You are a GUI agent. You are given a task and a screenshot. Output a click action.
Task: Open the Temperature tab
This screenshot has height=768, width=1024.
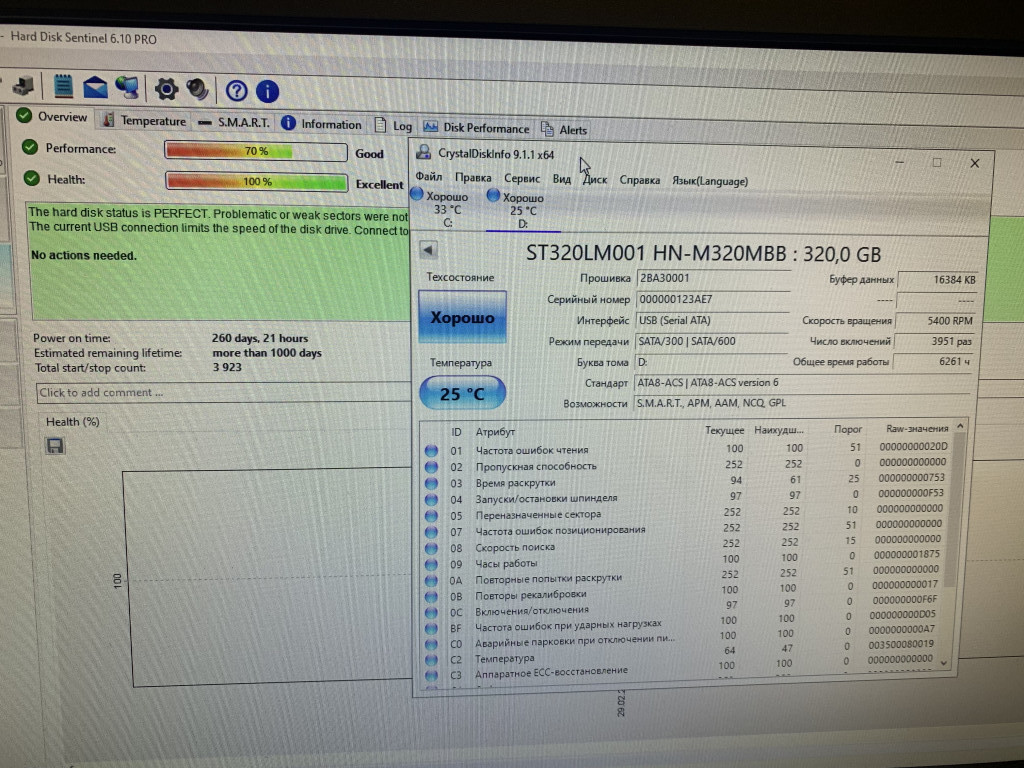click(x=145, y=120)
